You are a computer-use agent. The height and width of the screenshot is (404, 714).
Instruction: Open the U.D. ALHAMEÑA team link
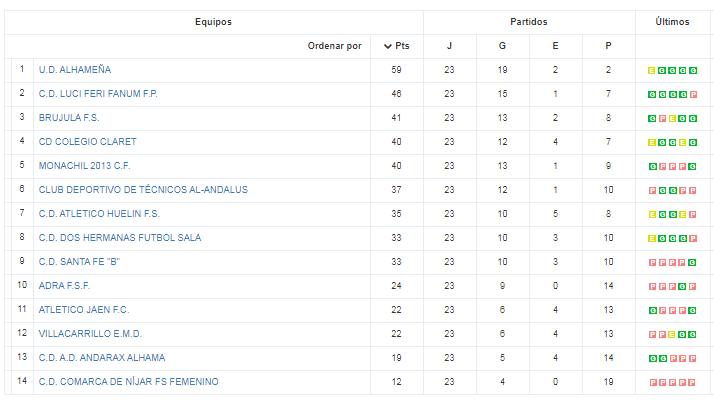coord(75,70)
